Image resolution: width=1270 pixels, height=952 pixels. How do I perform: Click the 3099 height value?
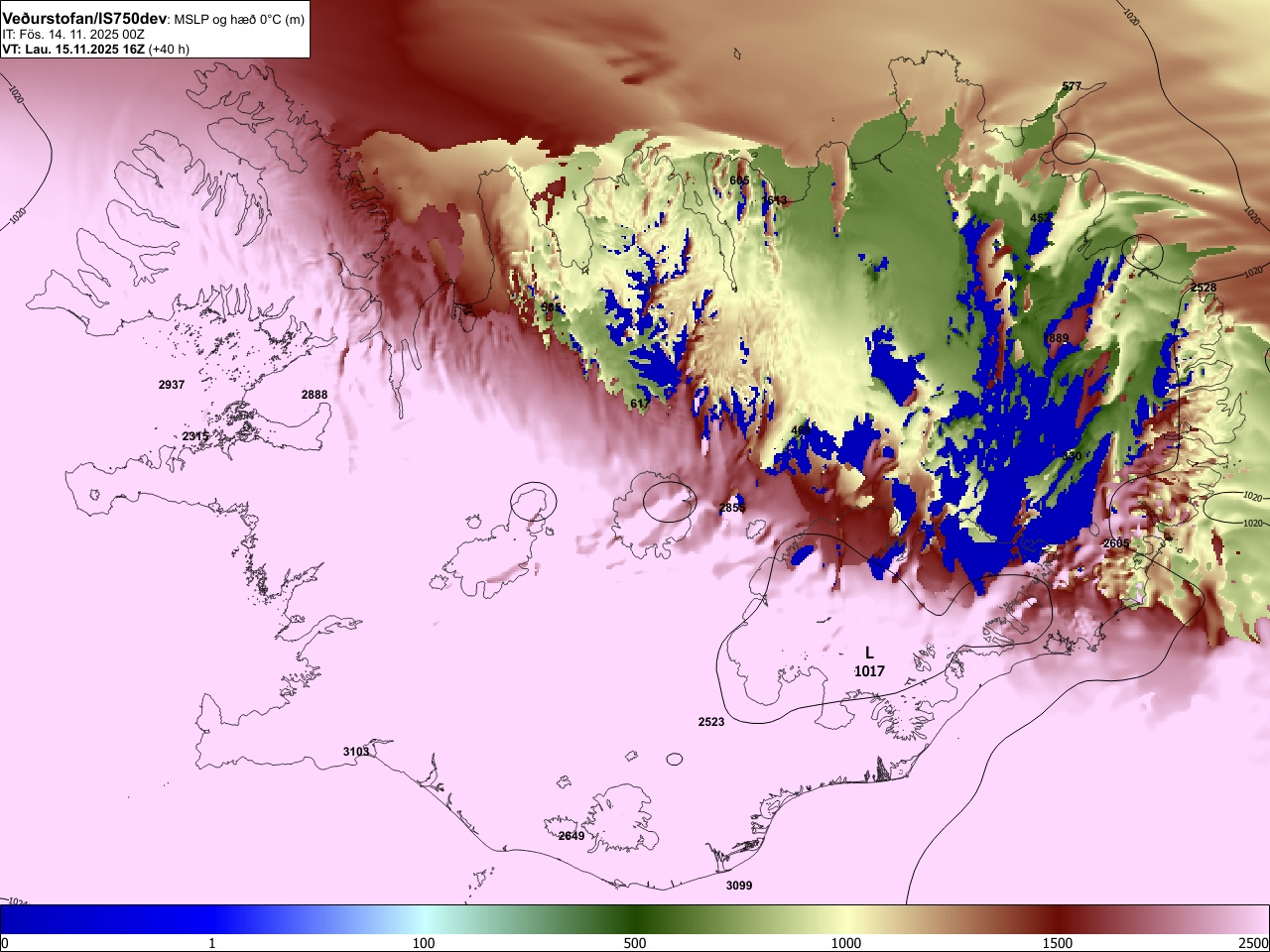[x=739, y=886]
